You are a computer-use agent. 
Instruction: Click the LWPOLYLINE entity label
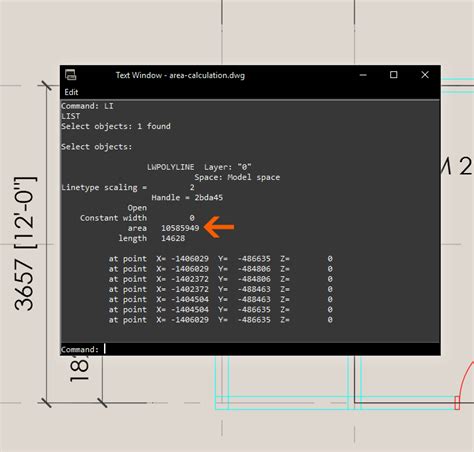tap(171, 167)
